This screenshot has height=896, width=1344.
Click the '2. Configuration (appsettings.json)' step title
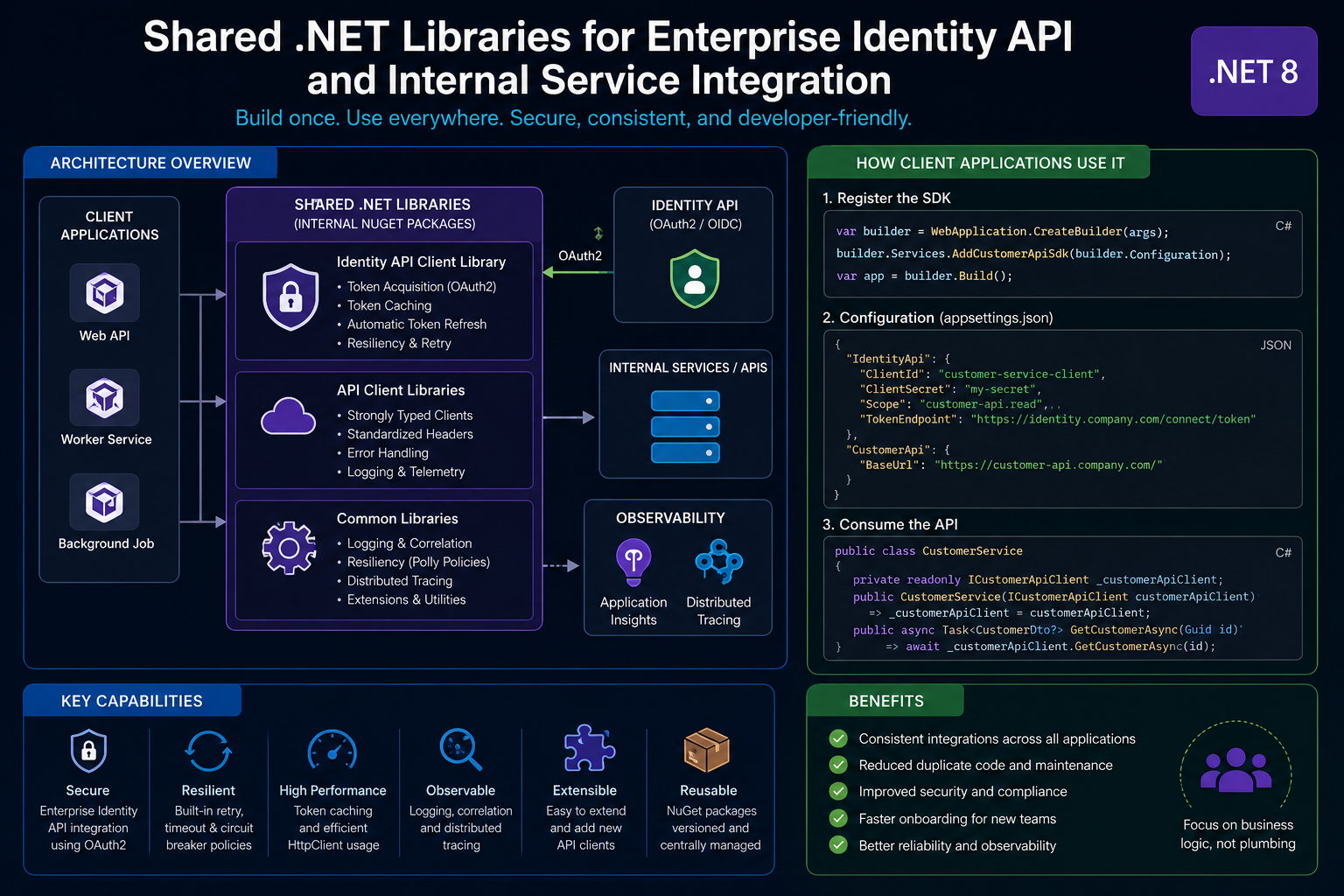pos(937,318)
